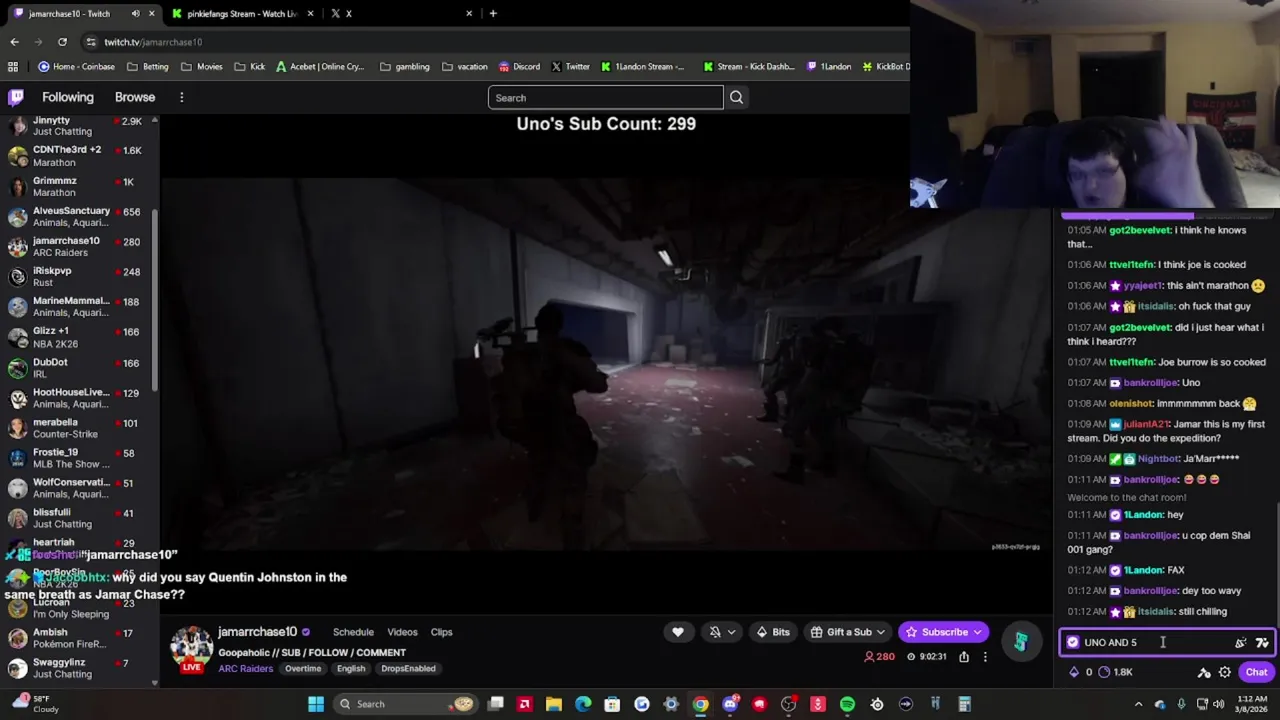Open the Twitch three-dot more menu beside Browse
The width and height of the screenshot is (1280, 720).
[x=181, y=97]
